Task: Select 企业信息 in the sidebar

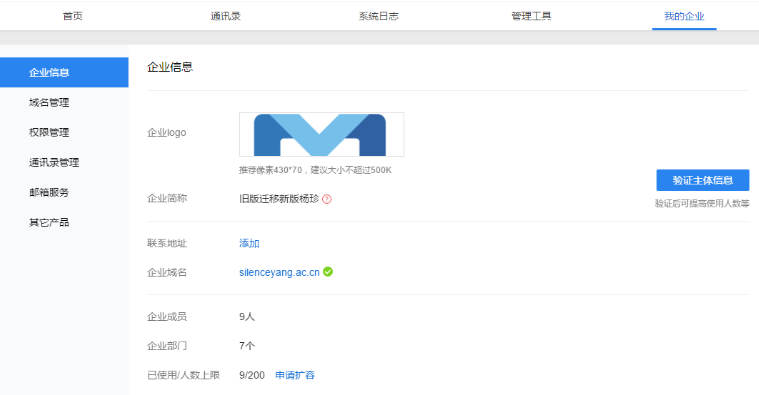Action: (64, 73)
